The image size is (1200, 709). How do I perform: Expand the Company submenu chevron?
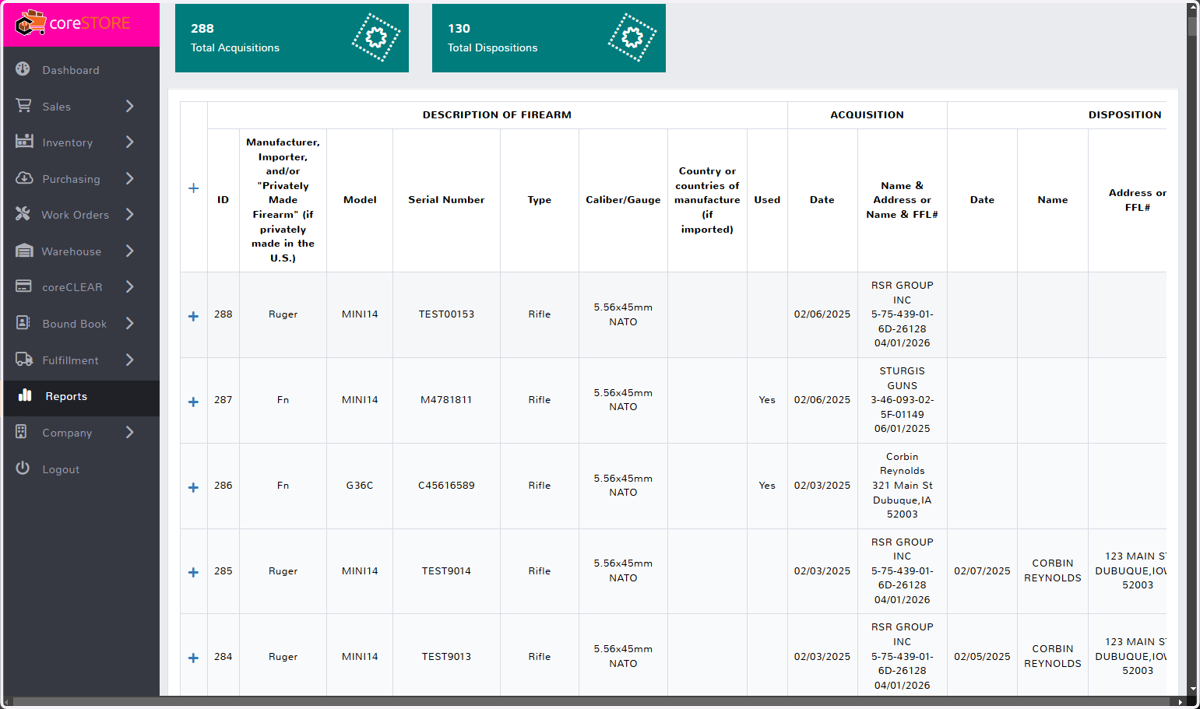[x=130, y=432]
